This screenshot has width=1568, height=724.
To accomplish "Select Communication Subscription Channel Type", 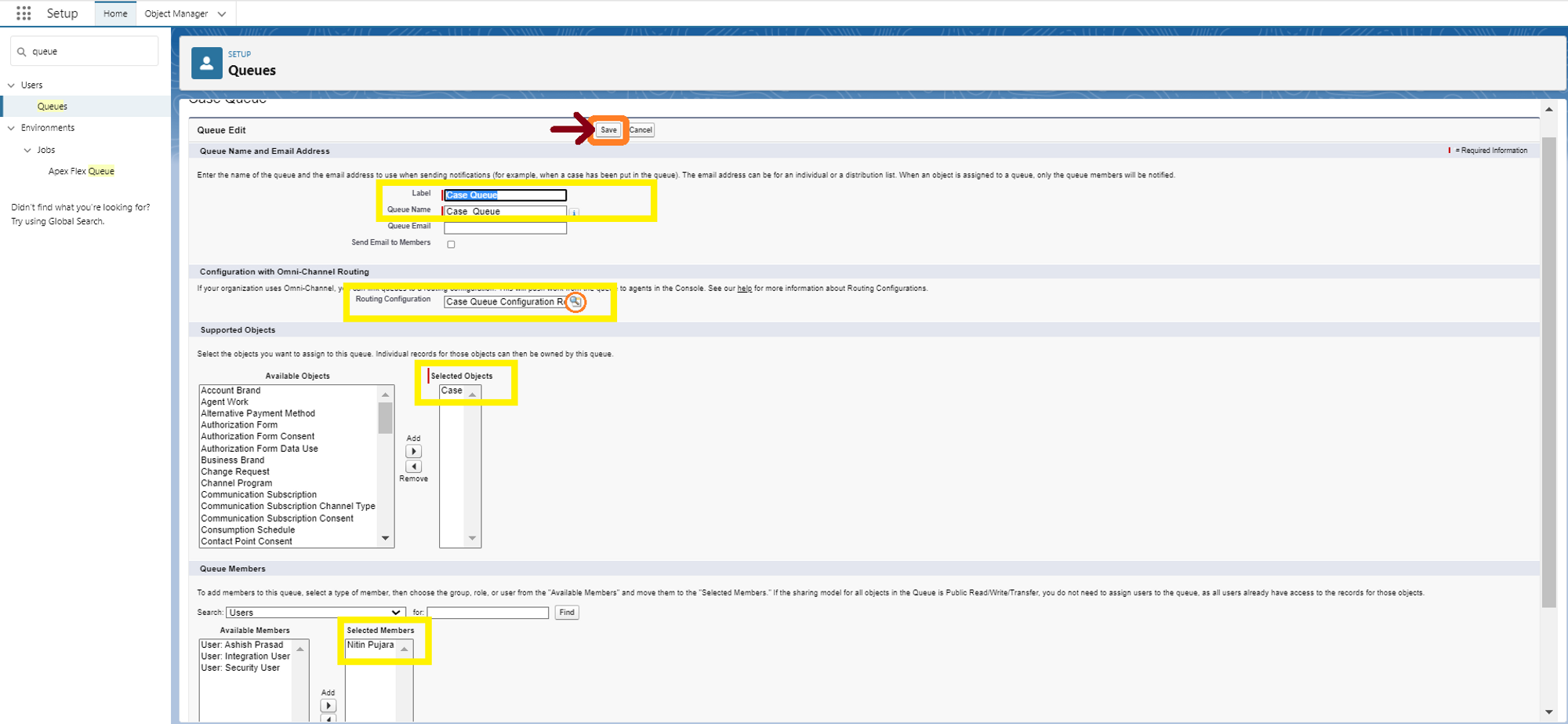I will point(288,506).
